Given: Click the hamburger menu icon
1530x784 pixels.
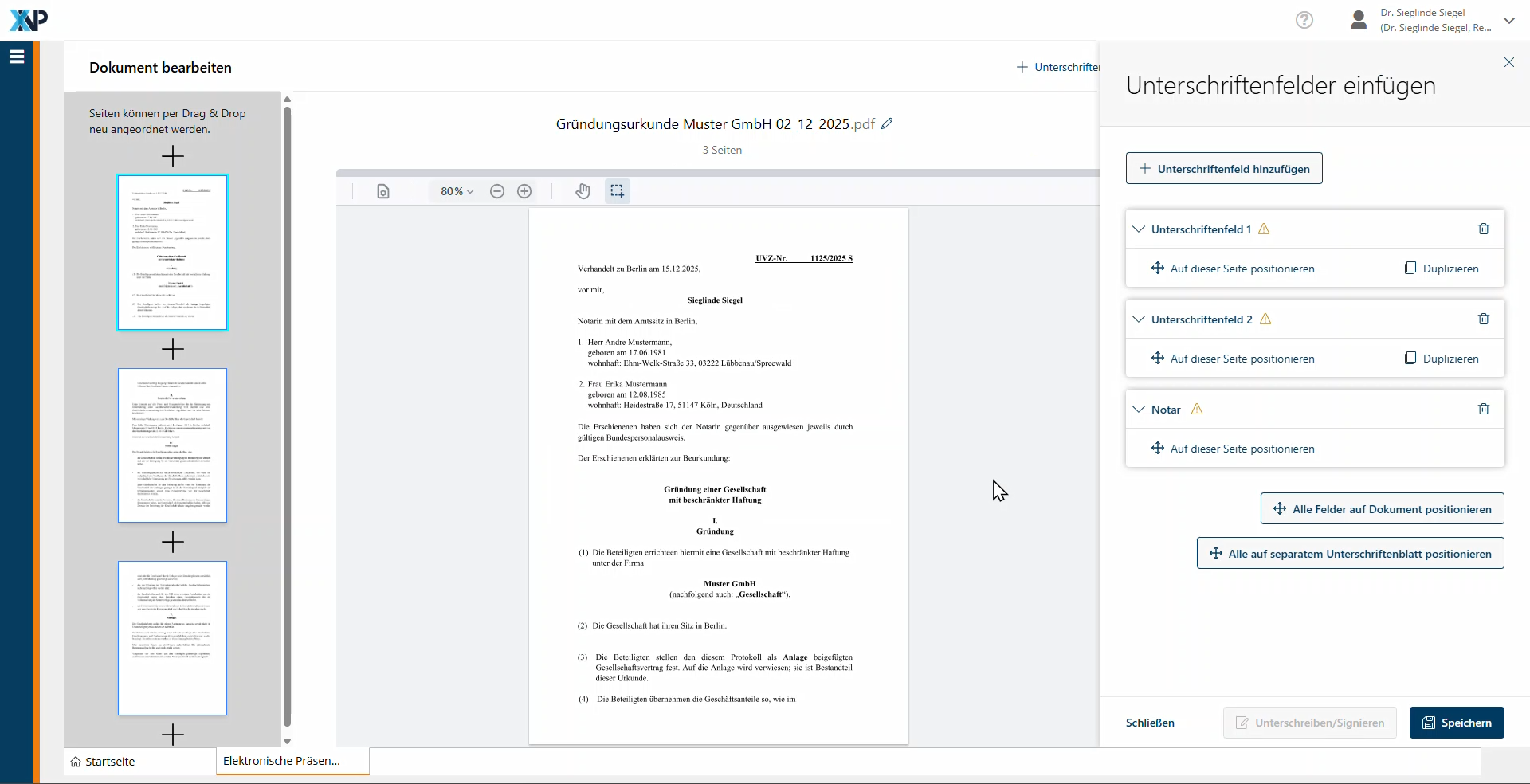Looking at the screenshot, I should point(17,57).
